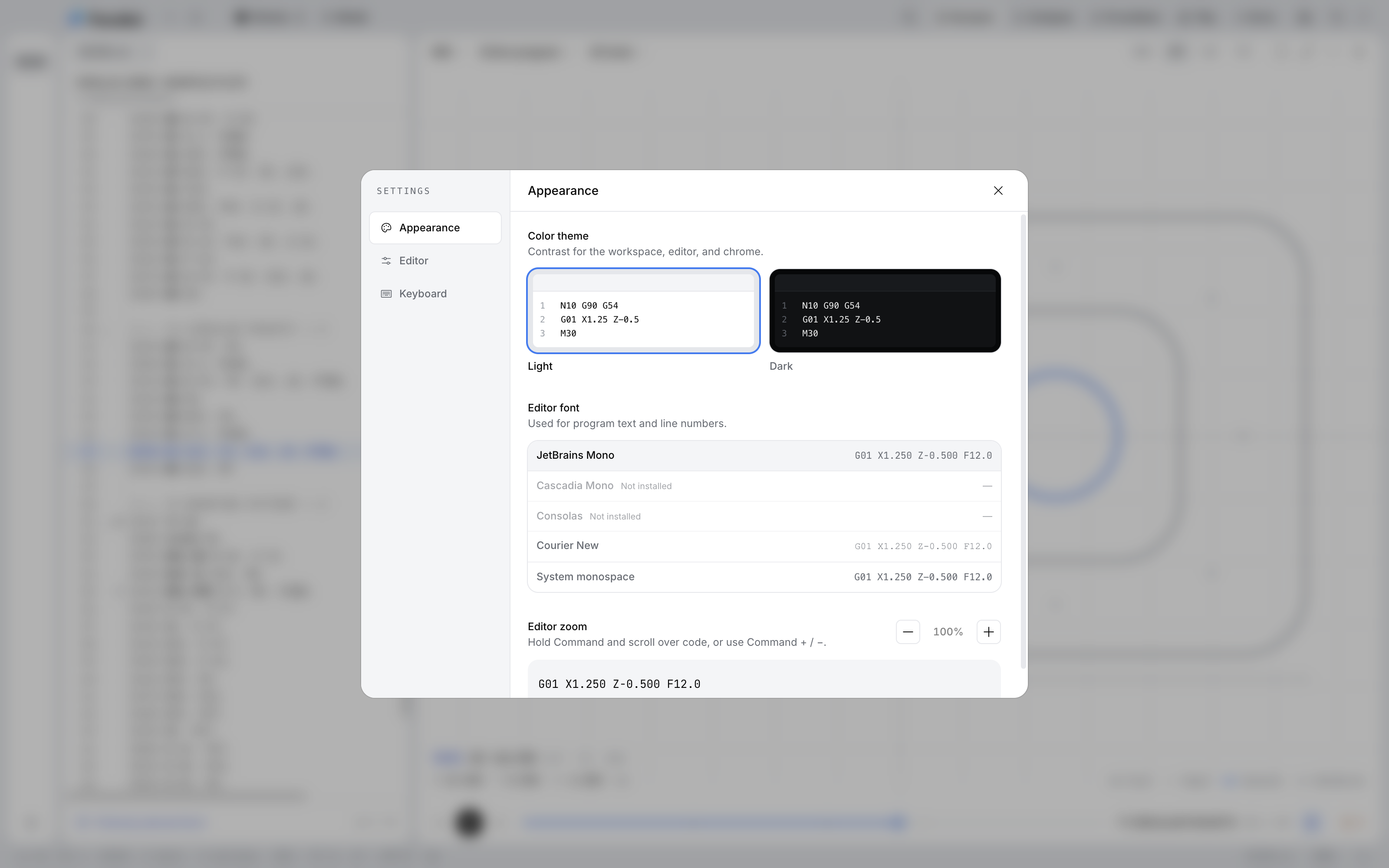This screenshot has height=868, width=1389.
Task: Open the Appearance settings section
Action: pyautogui.click(x=435, y=228)
